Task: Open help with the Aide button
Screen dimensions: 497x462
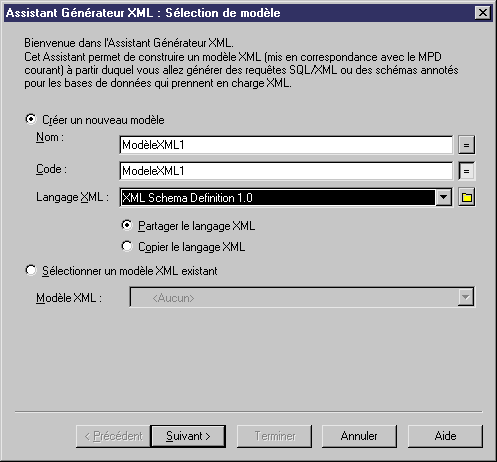Action: [x=445, y=436]
